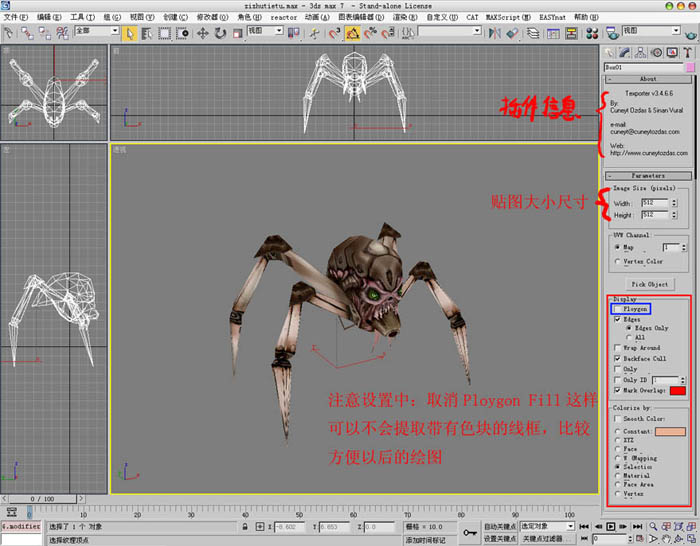700x546 pixels.
Task: Open the reactor menu
Action: tap(283, 17)
